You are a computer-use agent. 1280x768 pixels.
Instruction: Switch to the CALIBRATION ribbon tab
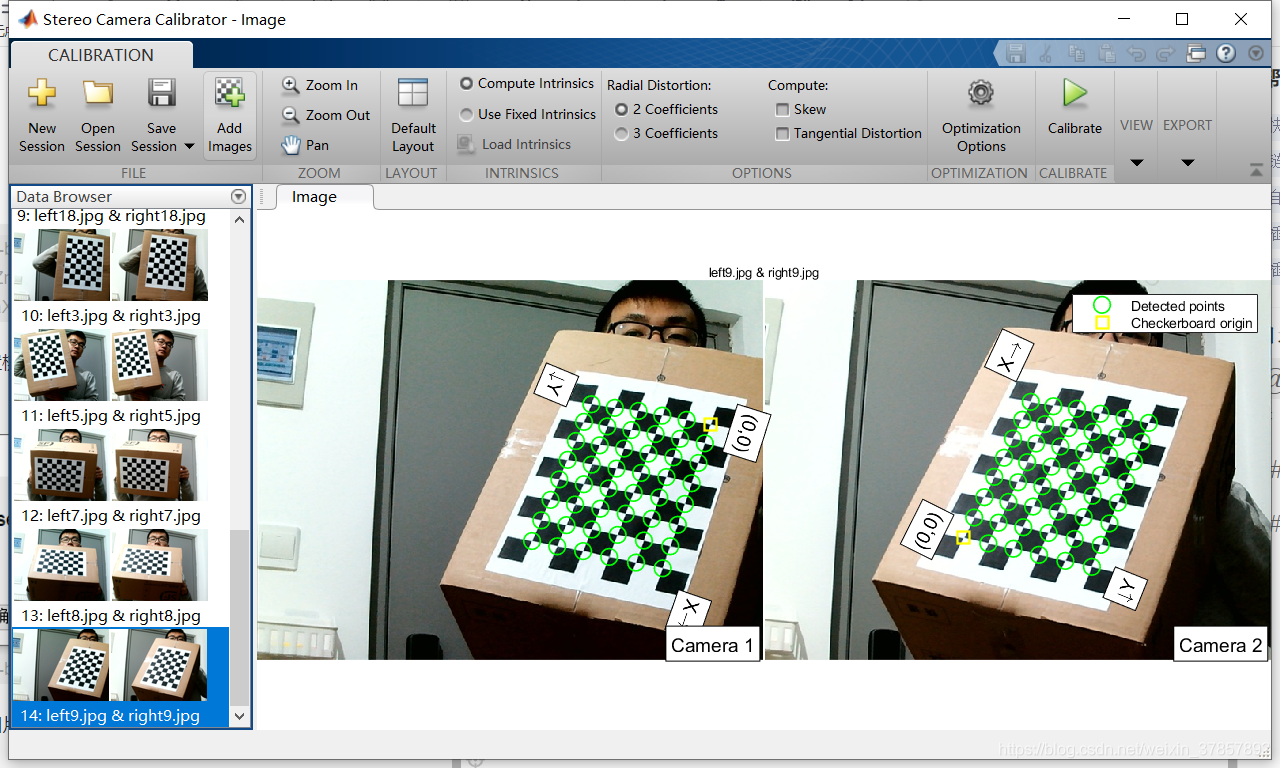pyautogui.click(x=101, y=55)
